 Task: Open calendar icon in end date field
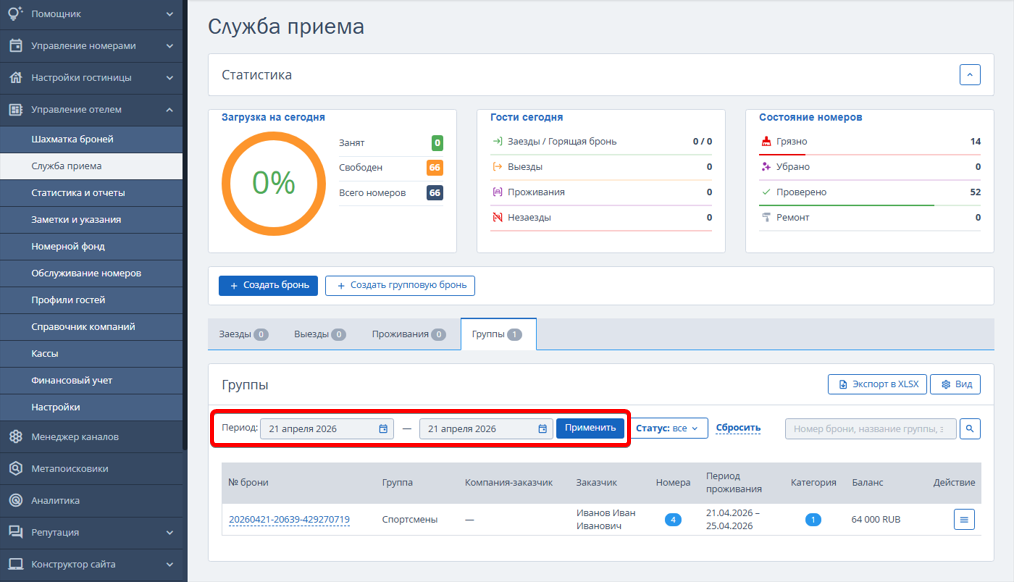[x=543, y=429]
